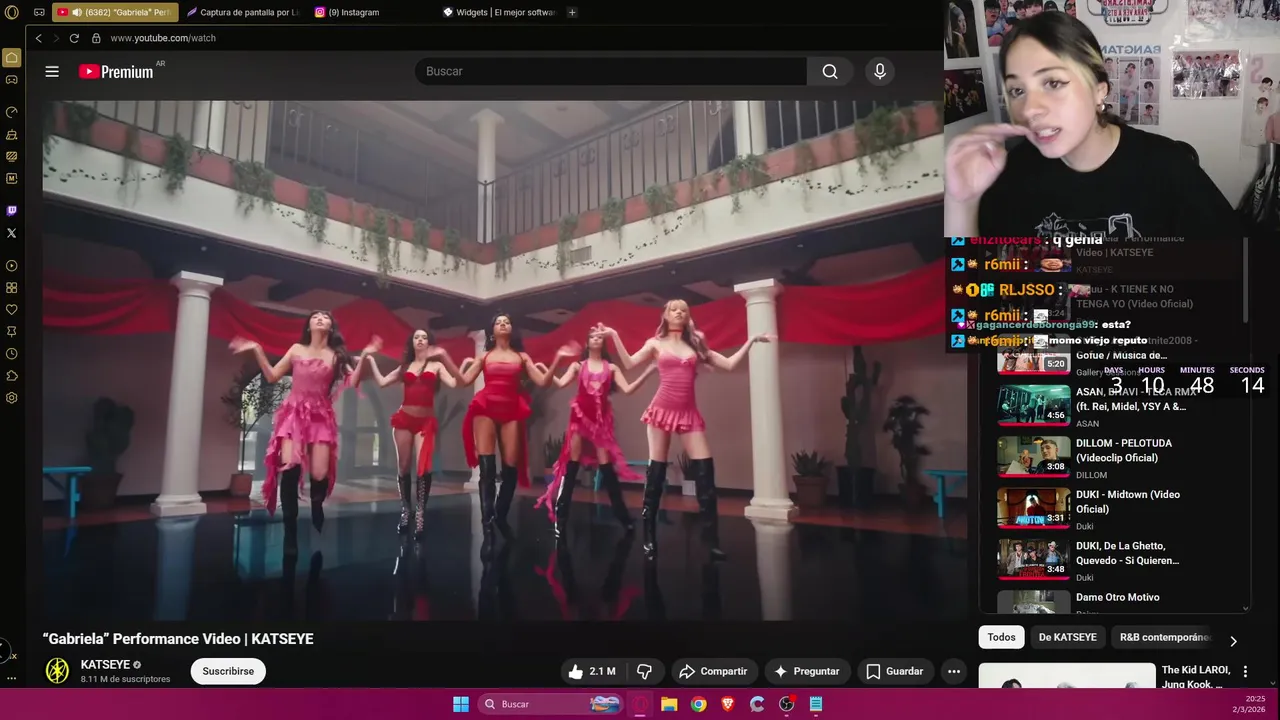Share the video via Compartir
Image resolution: width=1280 pixels, height=720 pixels.
click(713, 671)
